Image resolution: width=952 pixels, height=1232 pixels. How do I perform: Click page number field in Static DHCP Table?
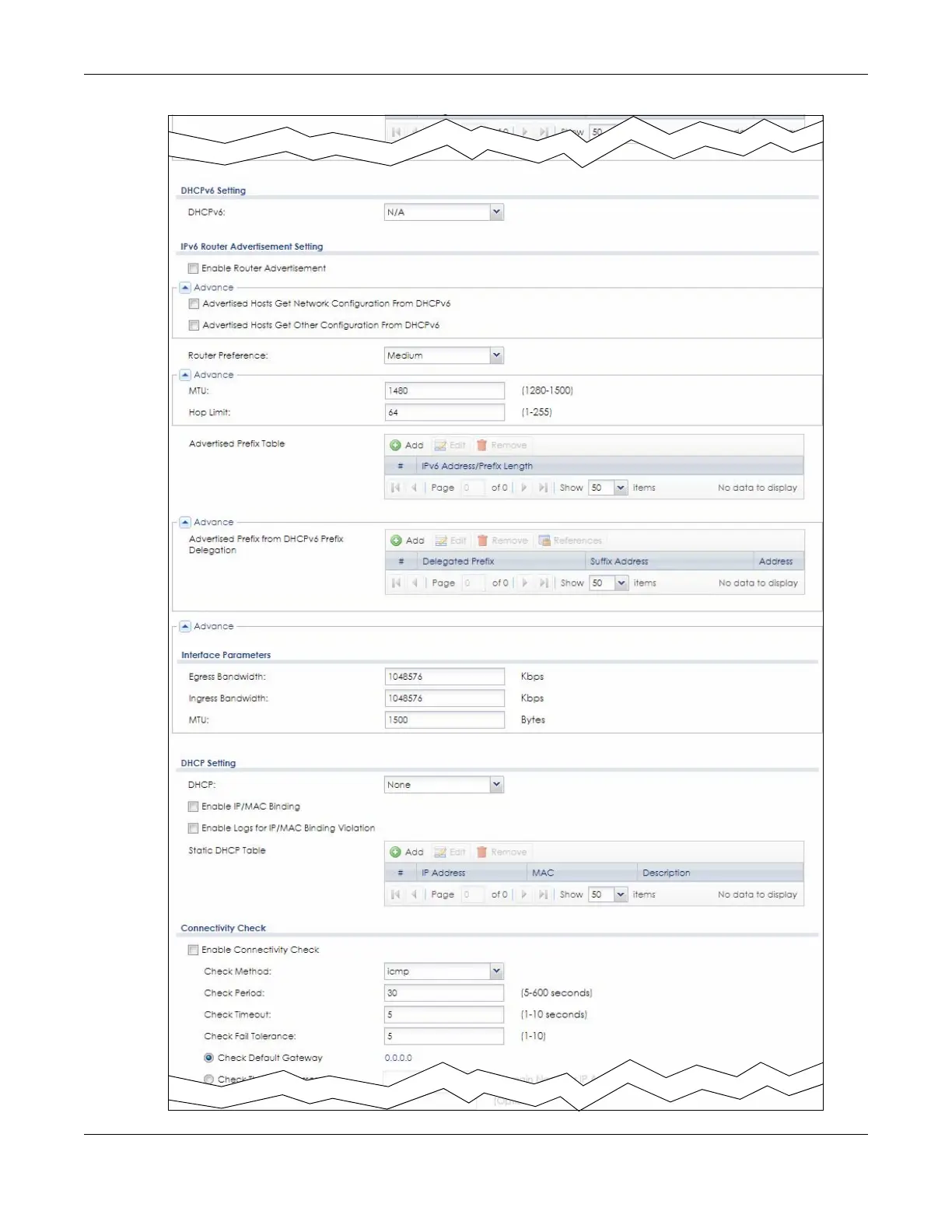click(472, 894)
